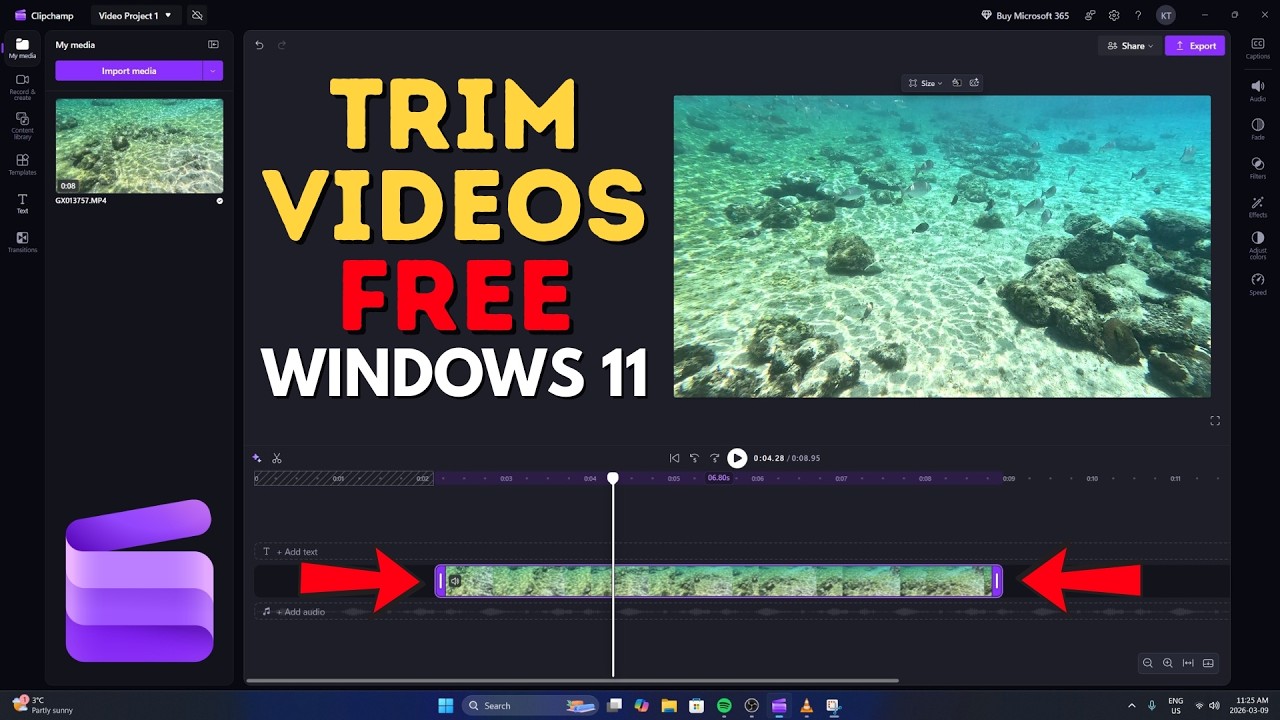The width and height of the screenshot is (1280, 720).
Task: Click the AI image icon beside Size
Action: point(975,83)
